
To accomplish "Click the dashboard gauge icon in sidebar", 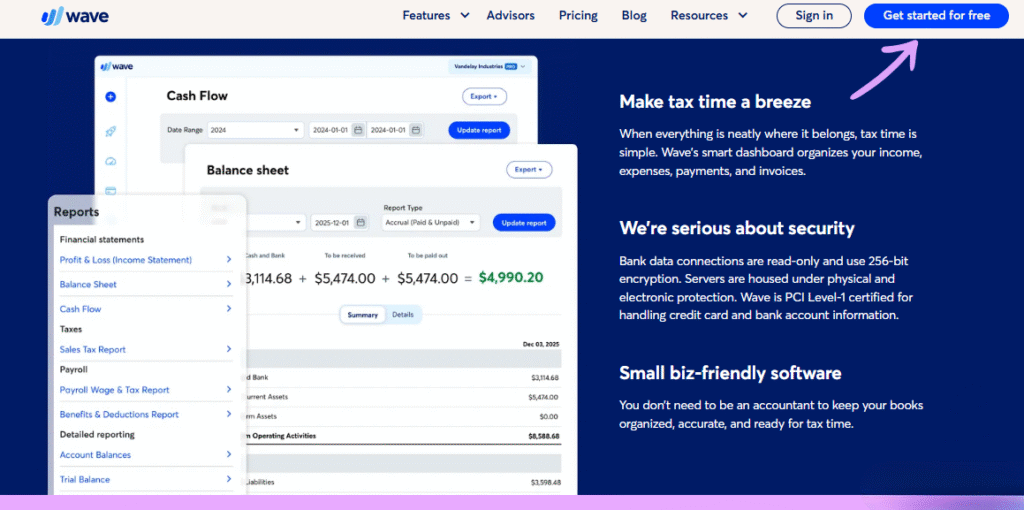I will [110, 161].
